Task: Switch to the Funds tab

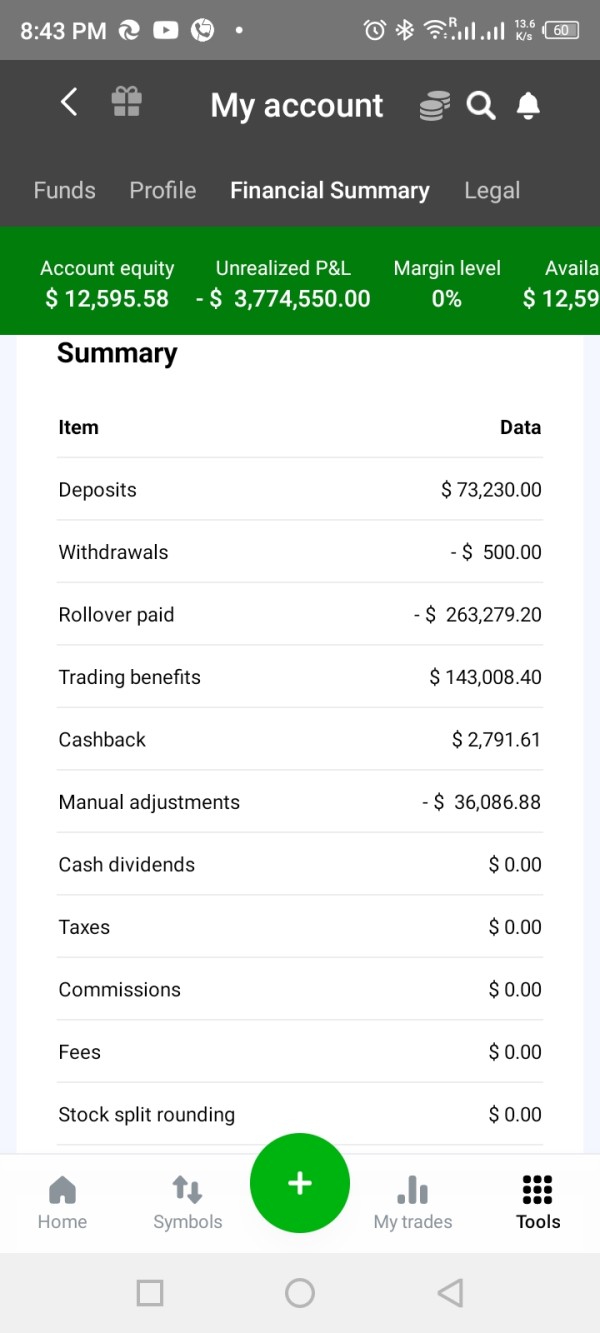Action: (x=64, y=190)
